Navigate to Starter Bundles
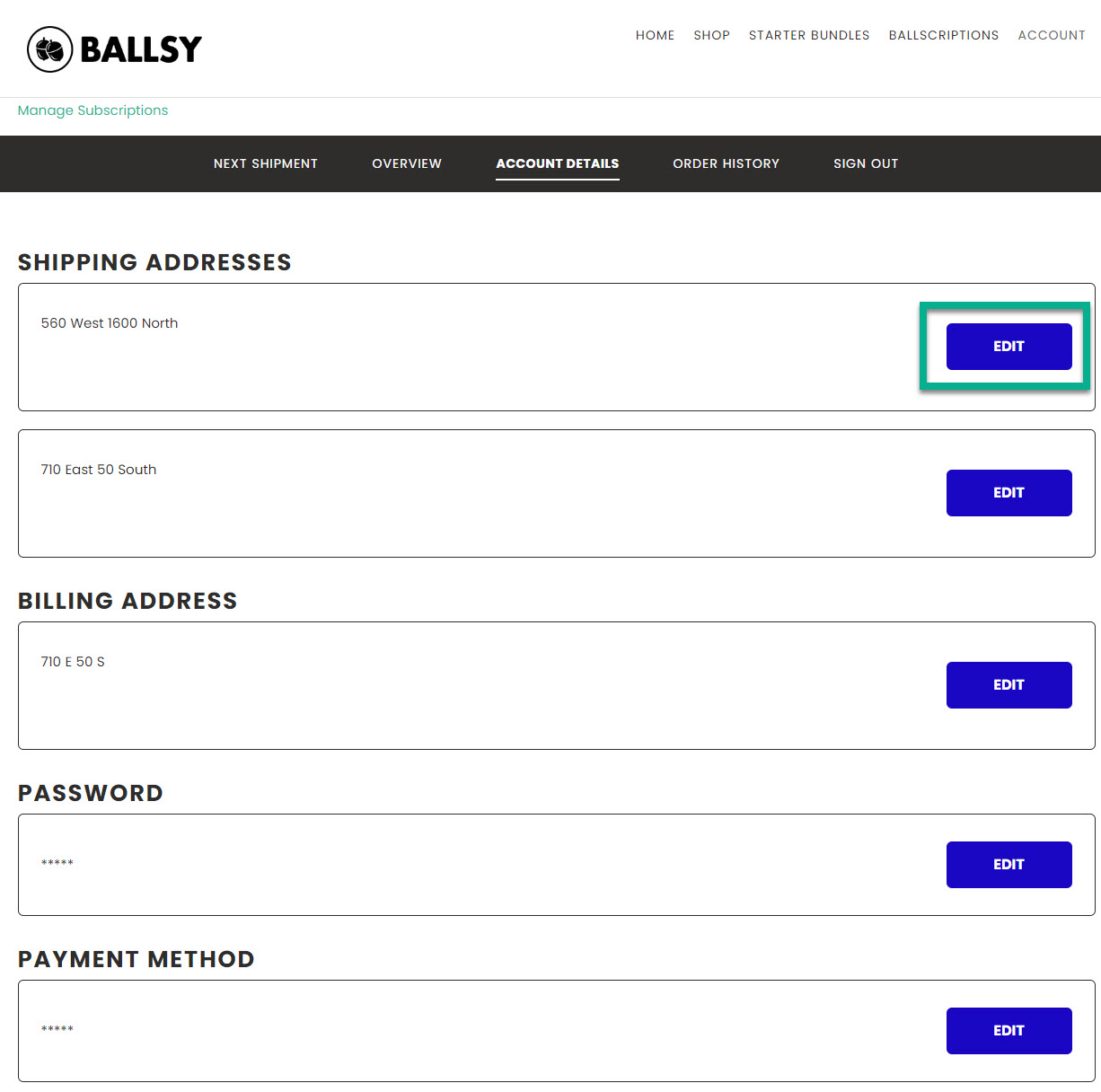The image size is (1101, 1092). (809, 35)
